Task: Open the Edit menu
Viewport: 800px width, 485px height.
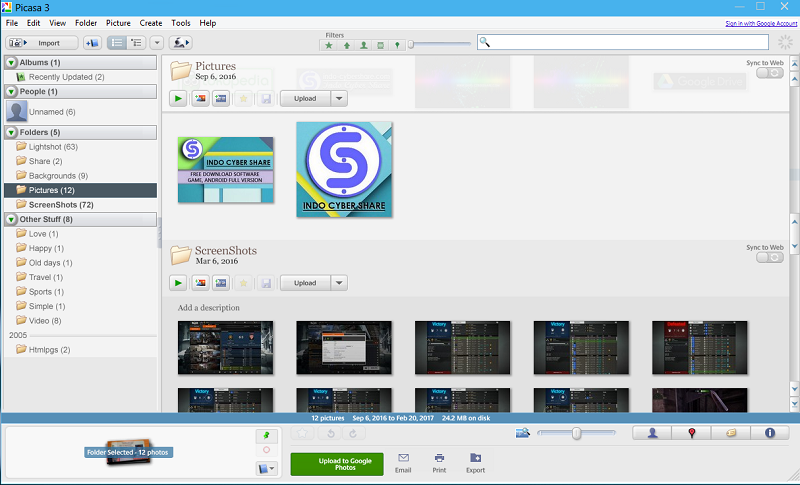Action: tap(34, 23)
